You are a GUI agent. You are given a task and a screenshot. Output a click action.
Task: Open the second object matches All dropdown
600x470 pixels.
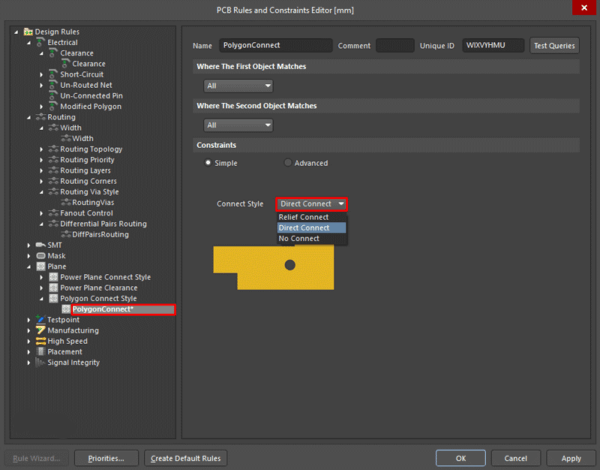(238, 125)
